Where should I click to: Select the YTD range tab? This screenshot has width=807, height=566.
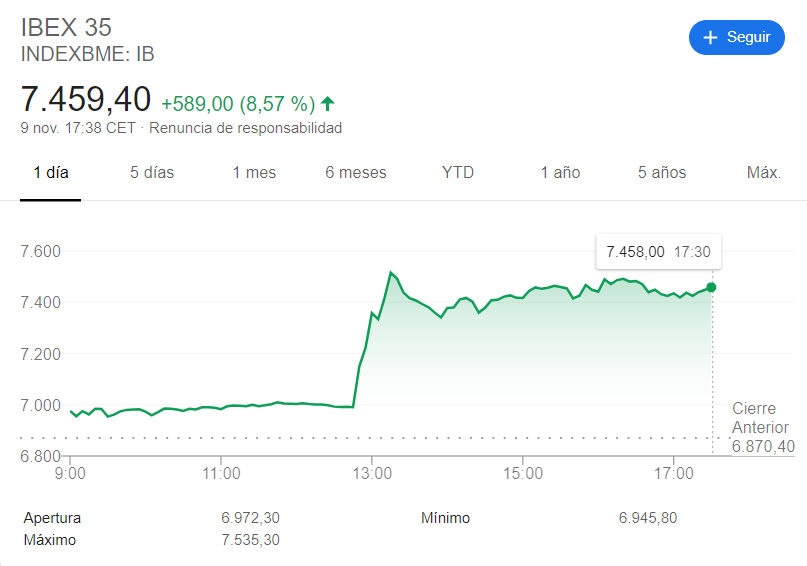click(458, 172)
